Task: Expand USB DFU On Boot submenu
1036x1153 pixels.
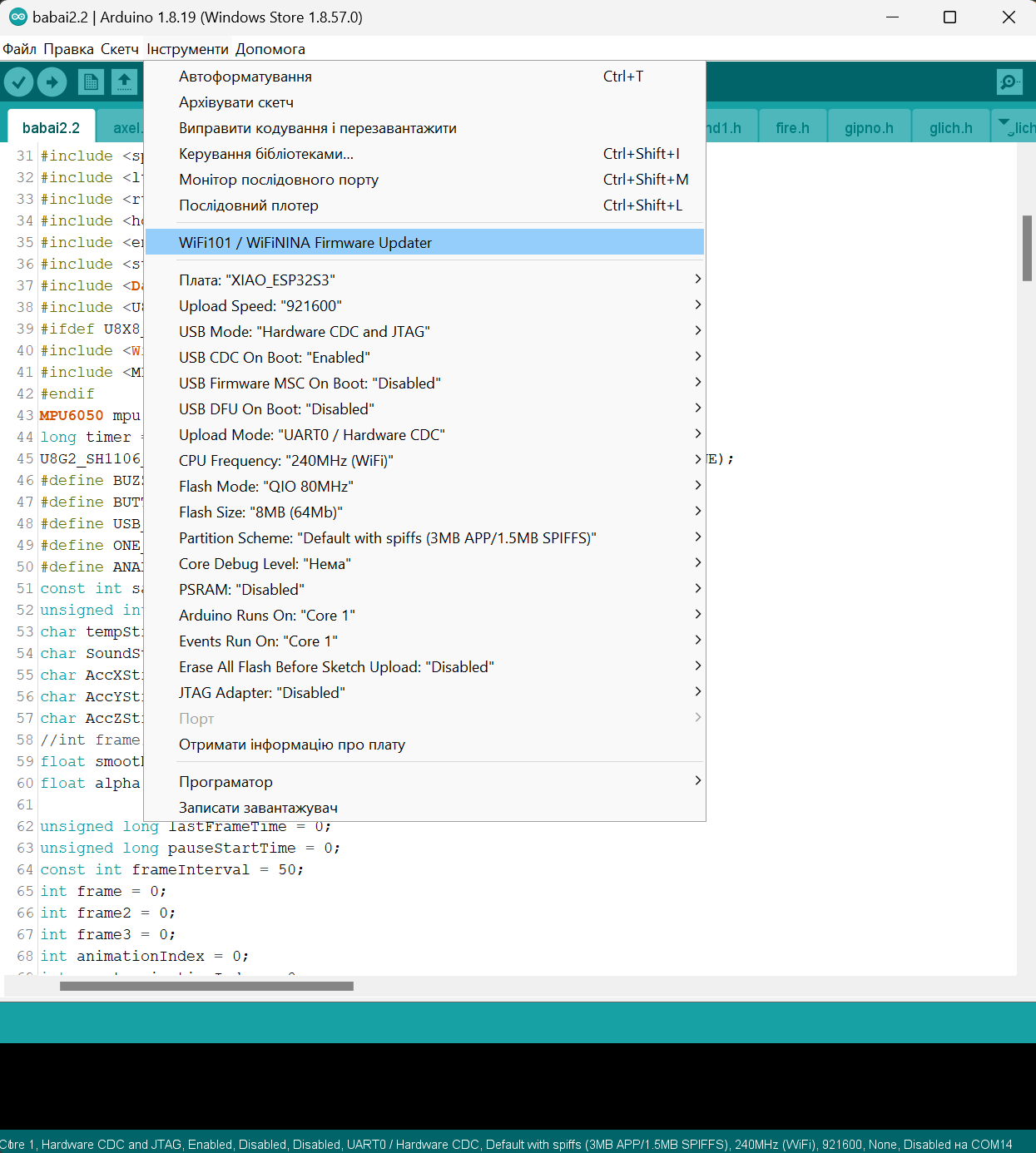Action: point(424,409)
